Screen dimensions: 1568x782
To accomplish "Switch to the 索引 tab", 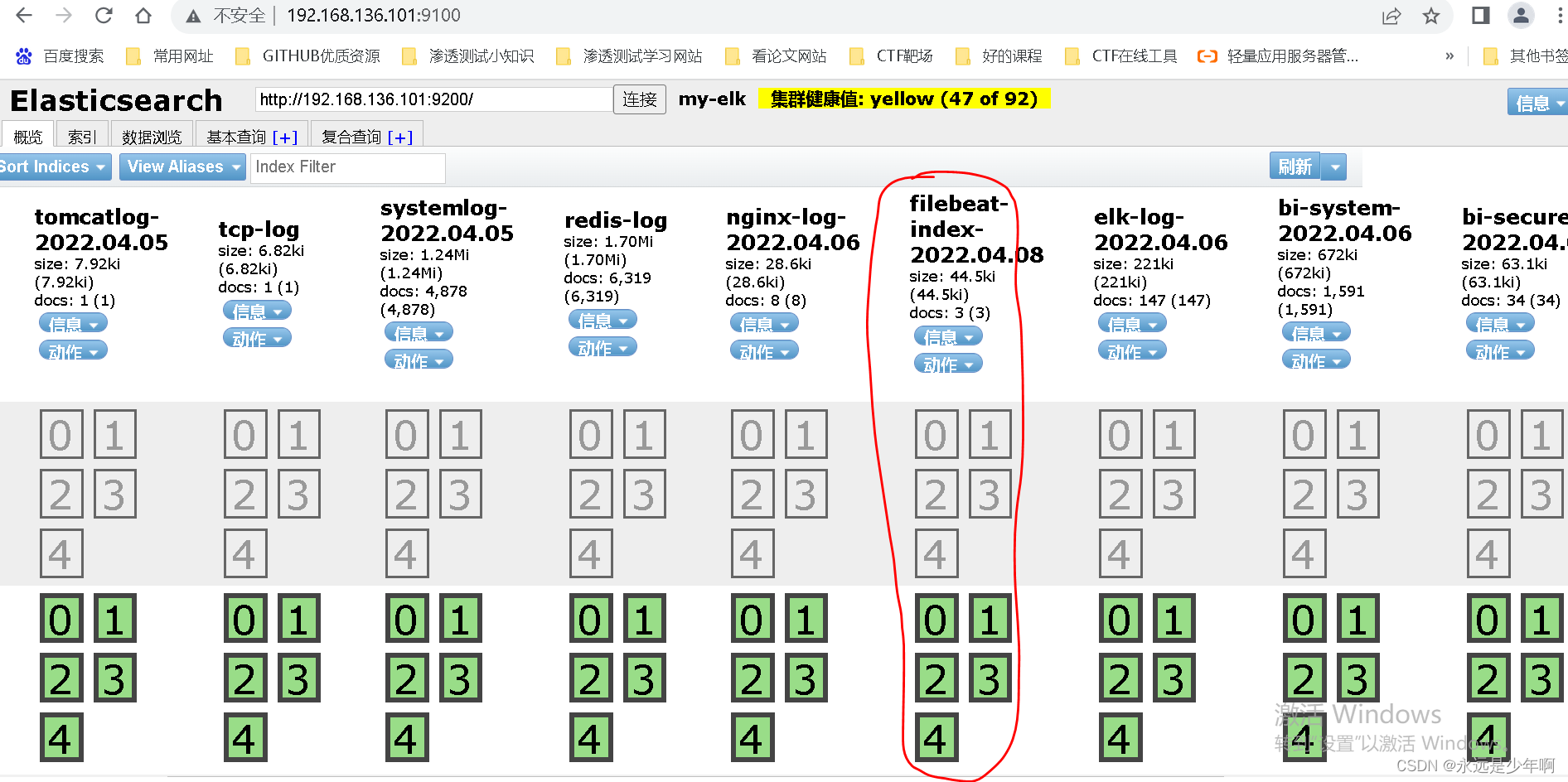I will tap(82, 137).
